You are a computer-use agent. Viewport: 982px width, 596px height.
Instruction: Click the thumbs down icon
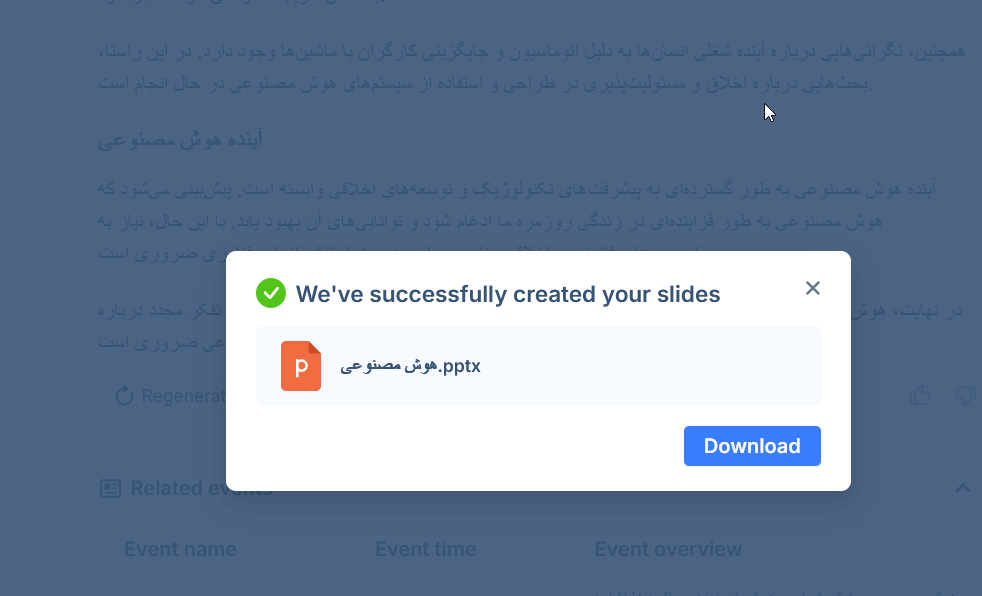[965, 396]
